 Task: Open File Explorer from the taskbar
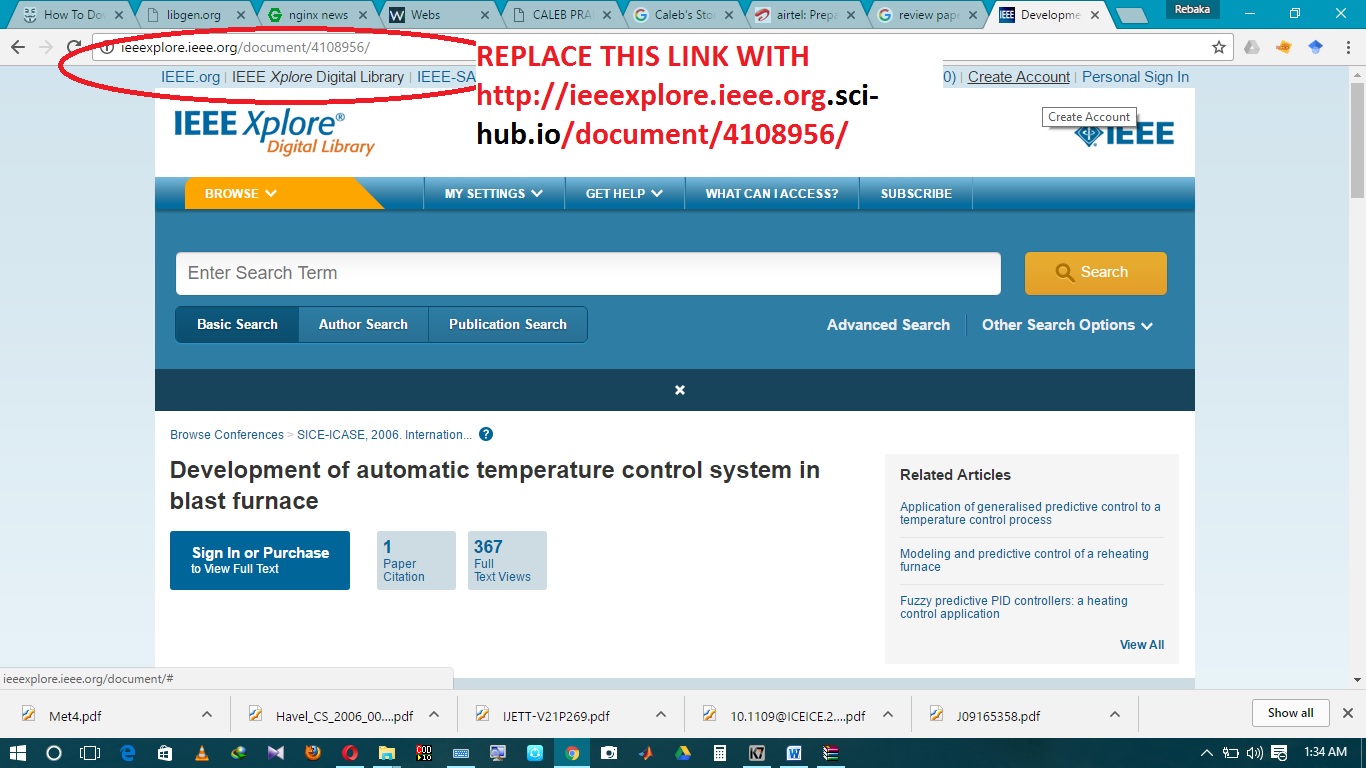387,753
